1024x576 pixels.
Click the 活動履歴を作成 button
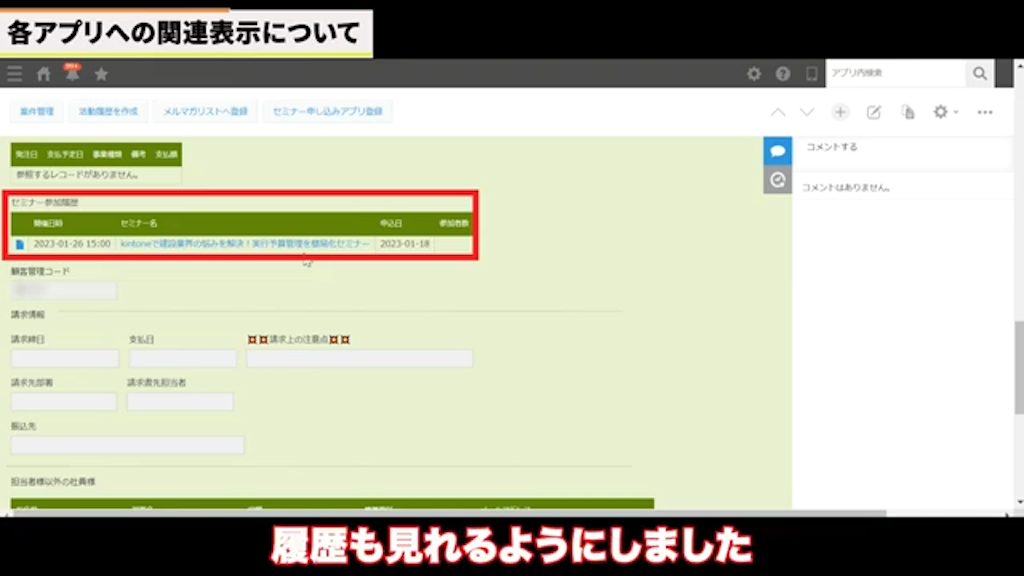(108, 112)
